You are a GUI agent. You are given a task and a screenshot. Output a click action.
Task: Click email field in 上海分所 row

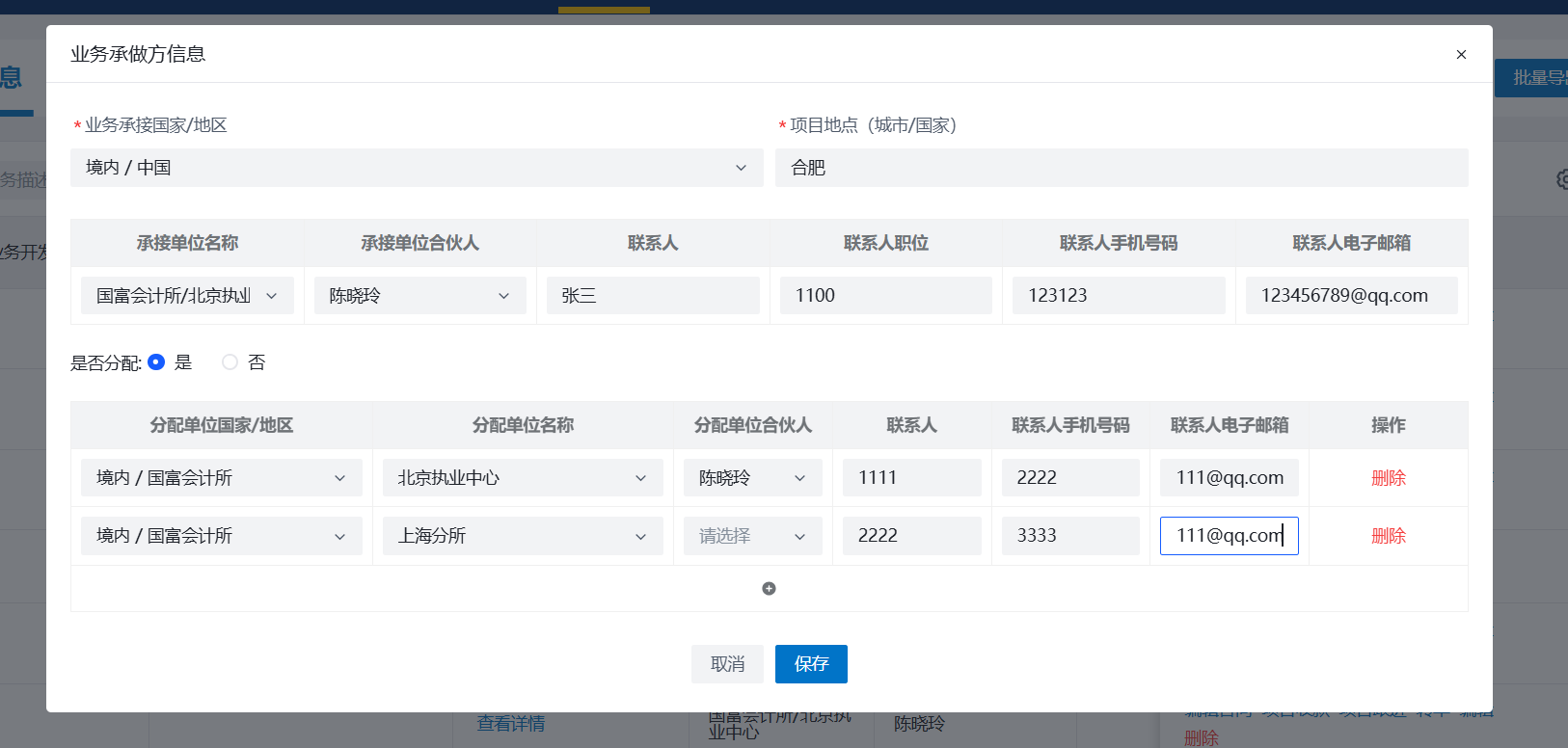pos(1230,536)
